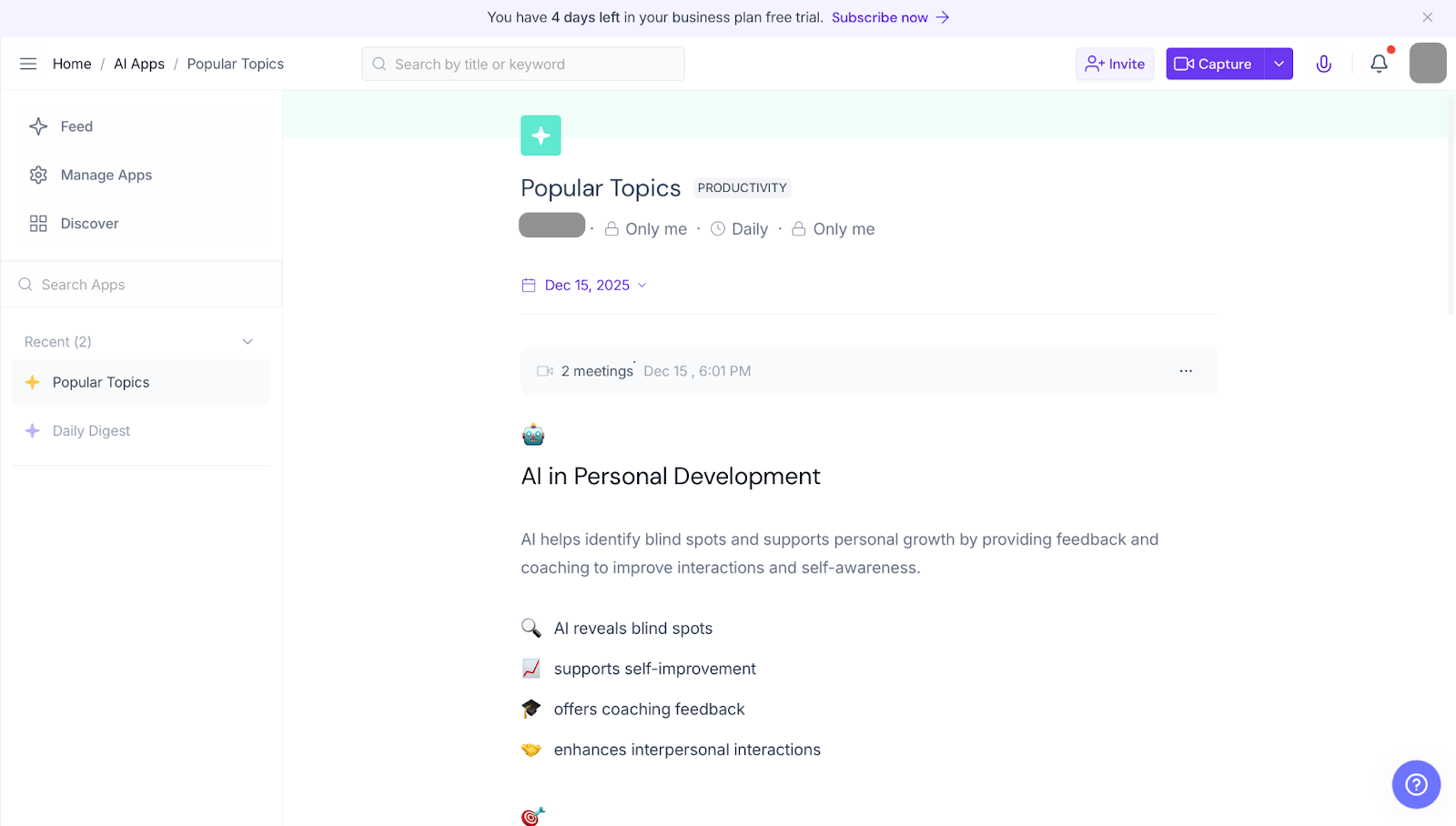Navigate to AI Apps breadcrumb

click(139, 64)
